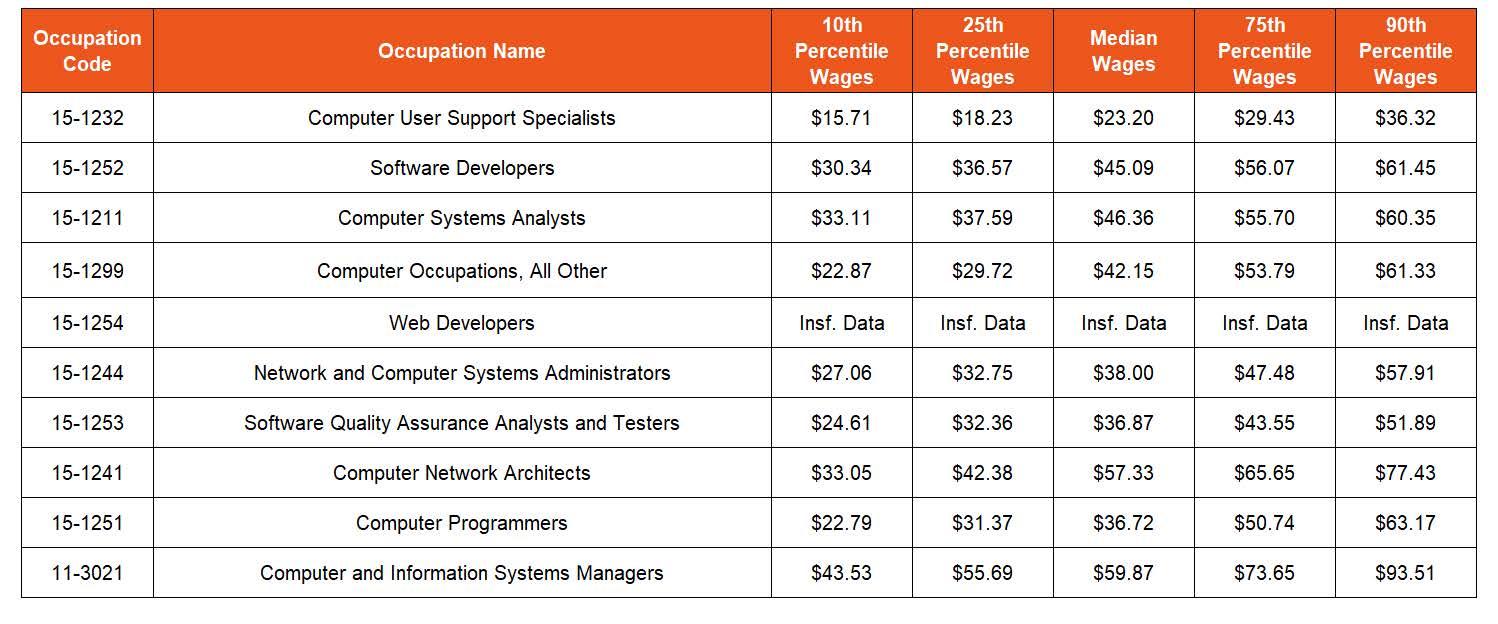Select the Computer Occupations, All Other cell

(x=462, y=271)
